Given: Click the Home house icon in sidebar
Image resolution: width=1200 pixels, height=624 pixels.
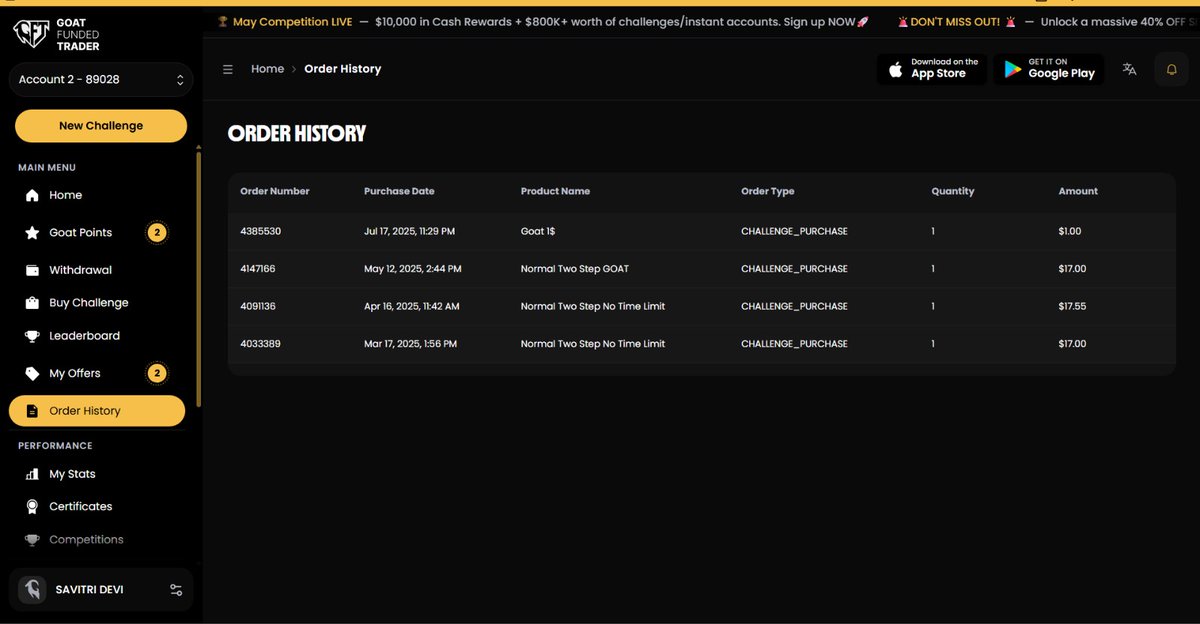Looking at the screenshot, I should pos(32,195).
